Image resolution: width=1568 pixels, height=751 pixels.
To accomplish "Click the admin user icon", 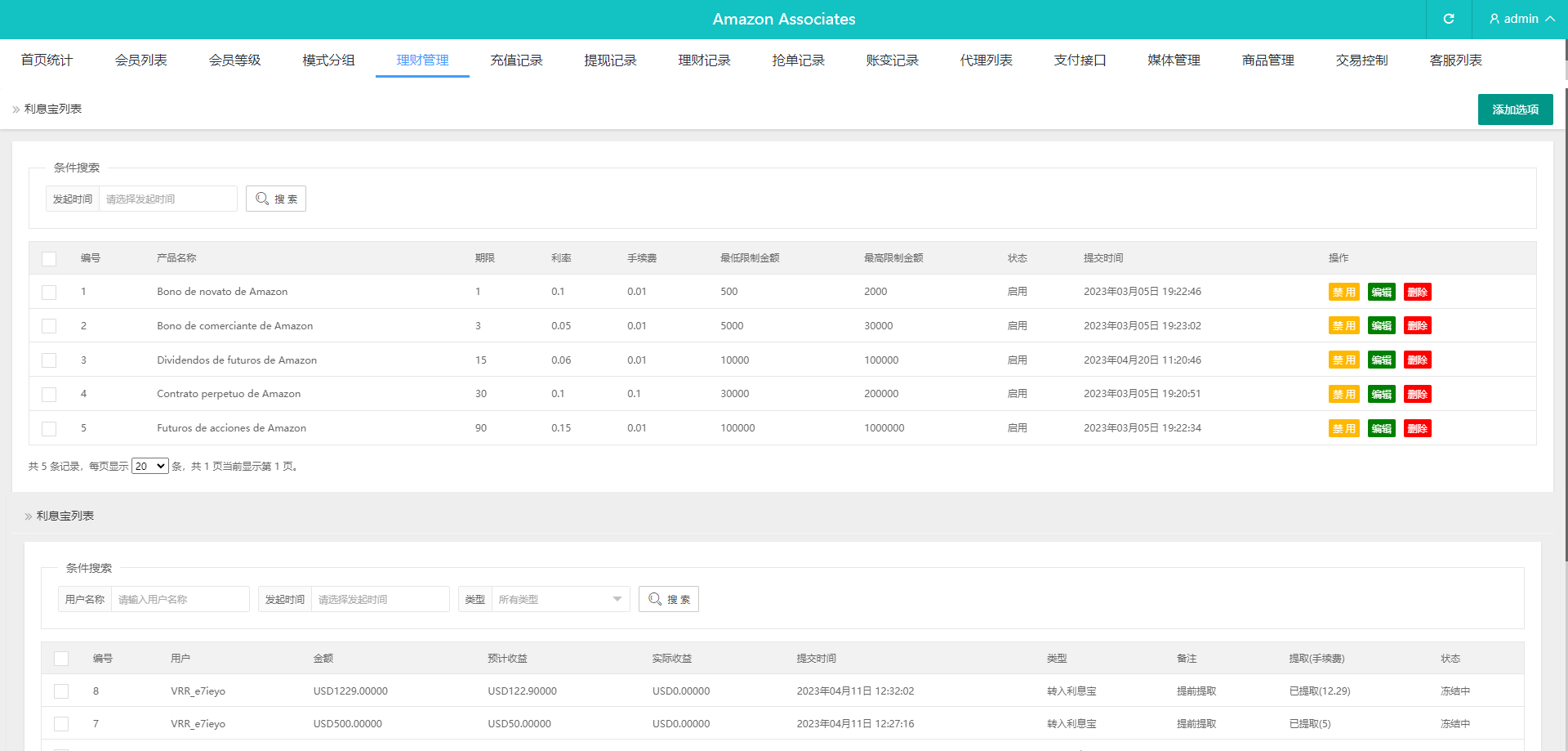I will 1494,19.
